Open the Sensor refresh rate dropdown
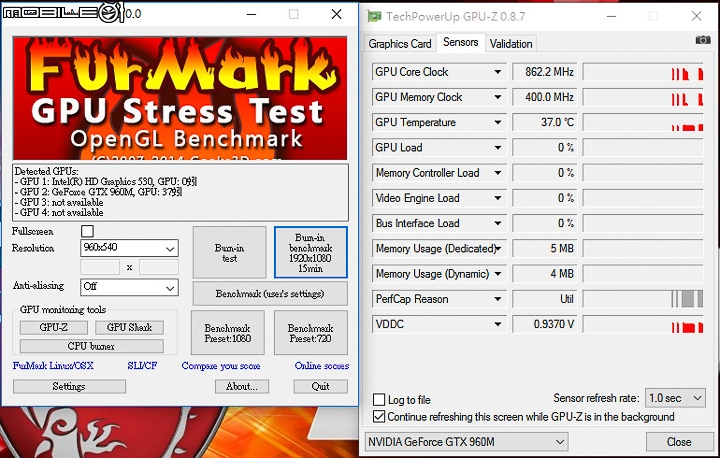The height and width of the screenshot is (458, 720). (x=675, y=398)
